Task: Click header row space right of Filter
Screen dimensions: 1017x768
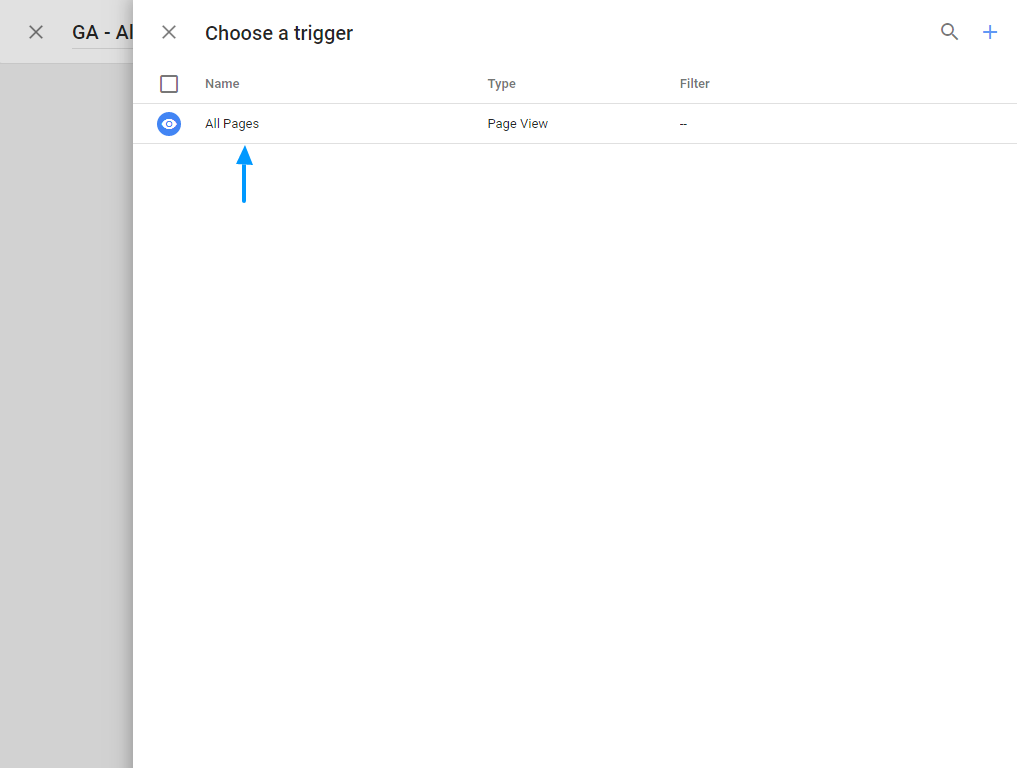Action: point(860,84)
